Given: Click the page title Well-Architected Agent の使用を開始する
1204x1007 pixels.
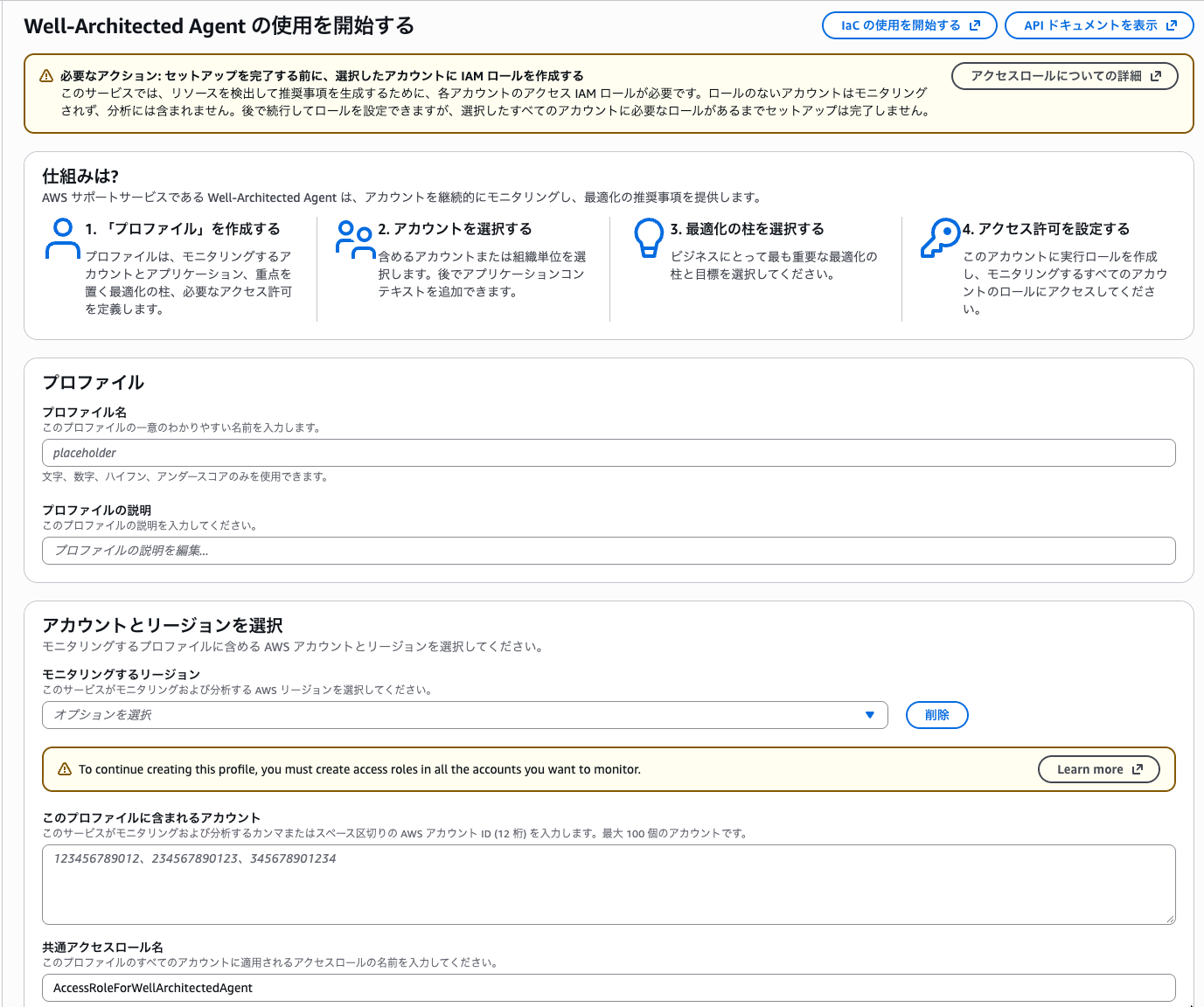Looking at the screenshot, I should coord(219,25).
